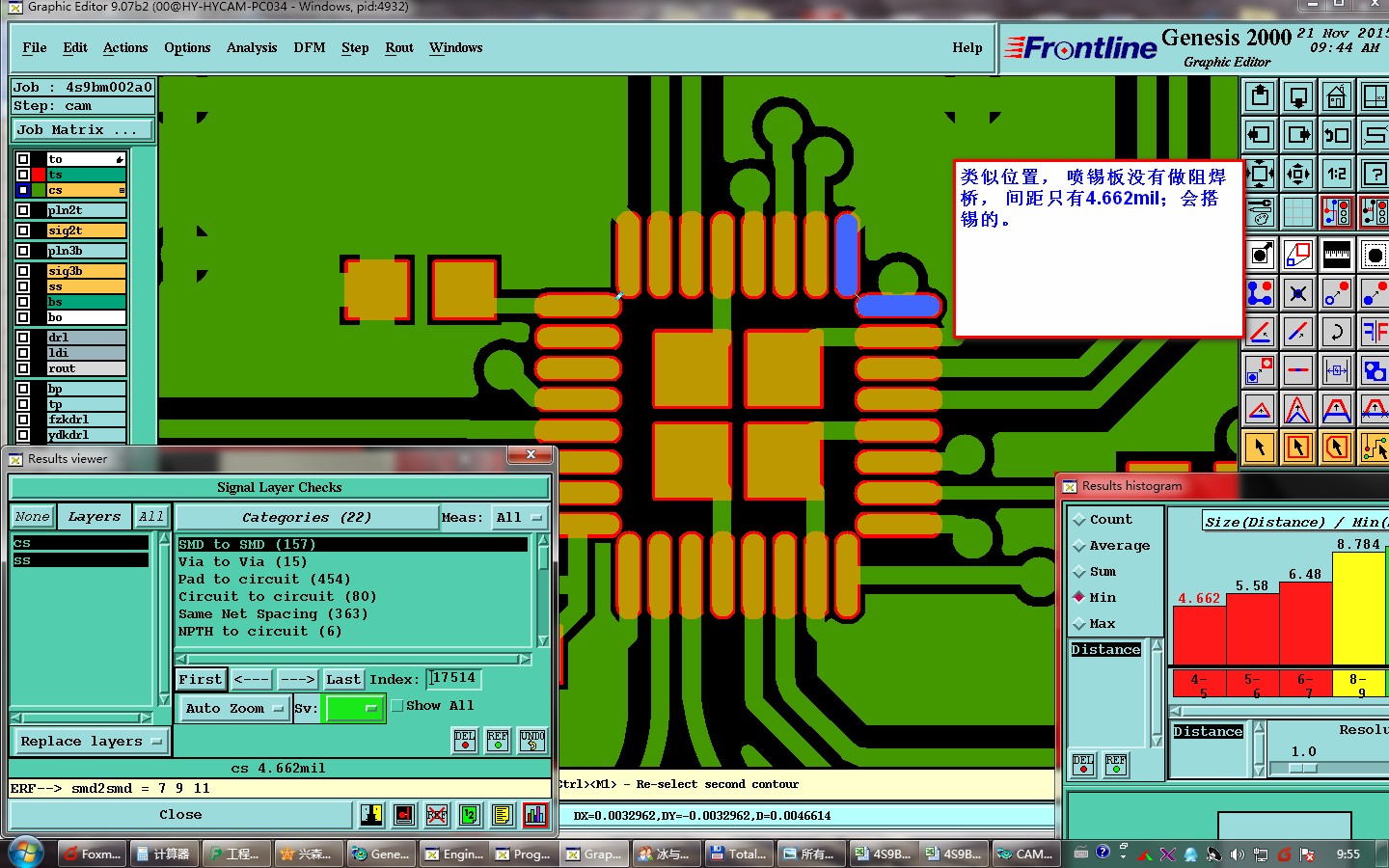
Task: Go to the previous result arrow button
Action: click(x=252, y=680)
